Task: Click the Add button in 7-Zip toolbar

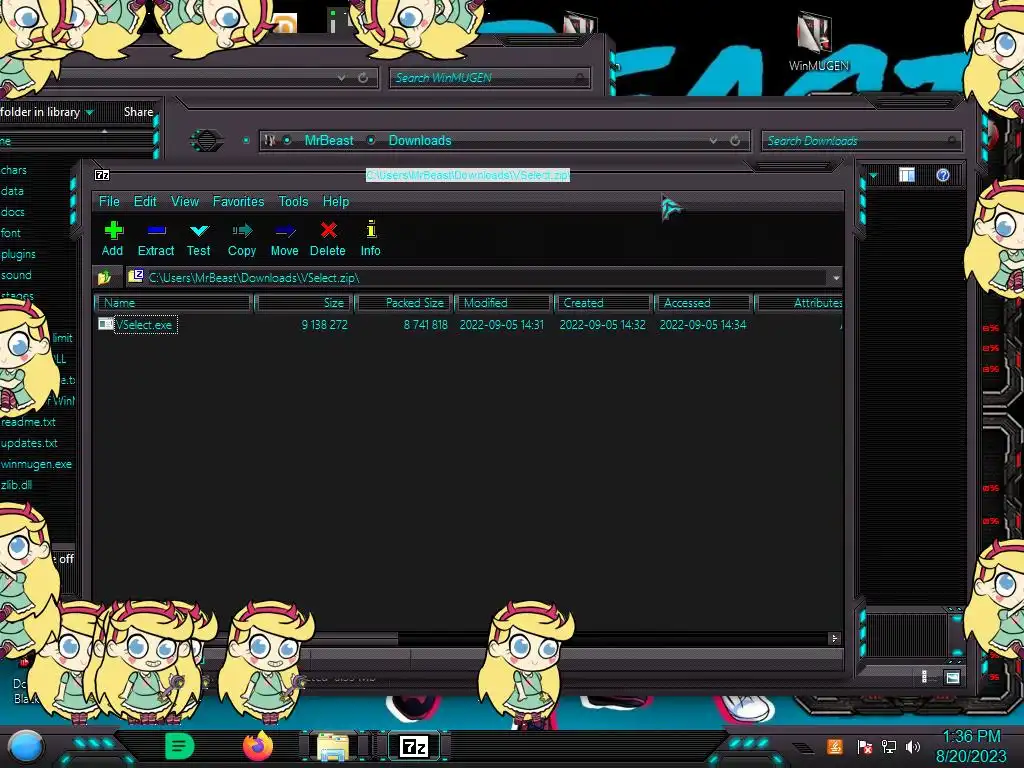Action: [x=113, y=239]
